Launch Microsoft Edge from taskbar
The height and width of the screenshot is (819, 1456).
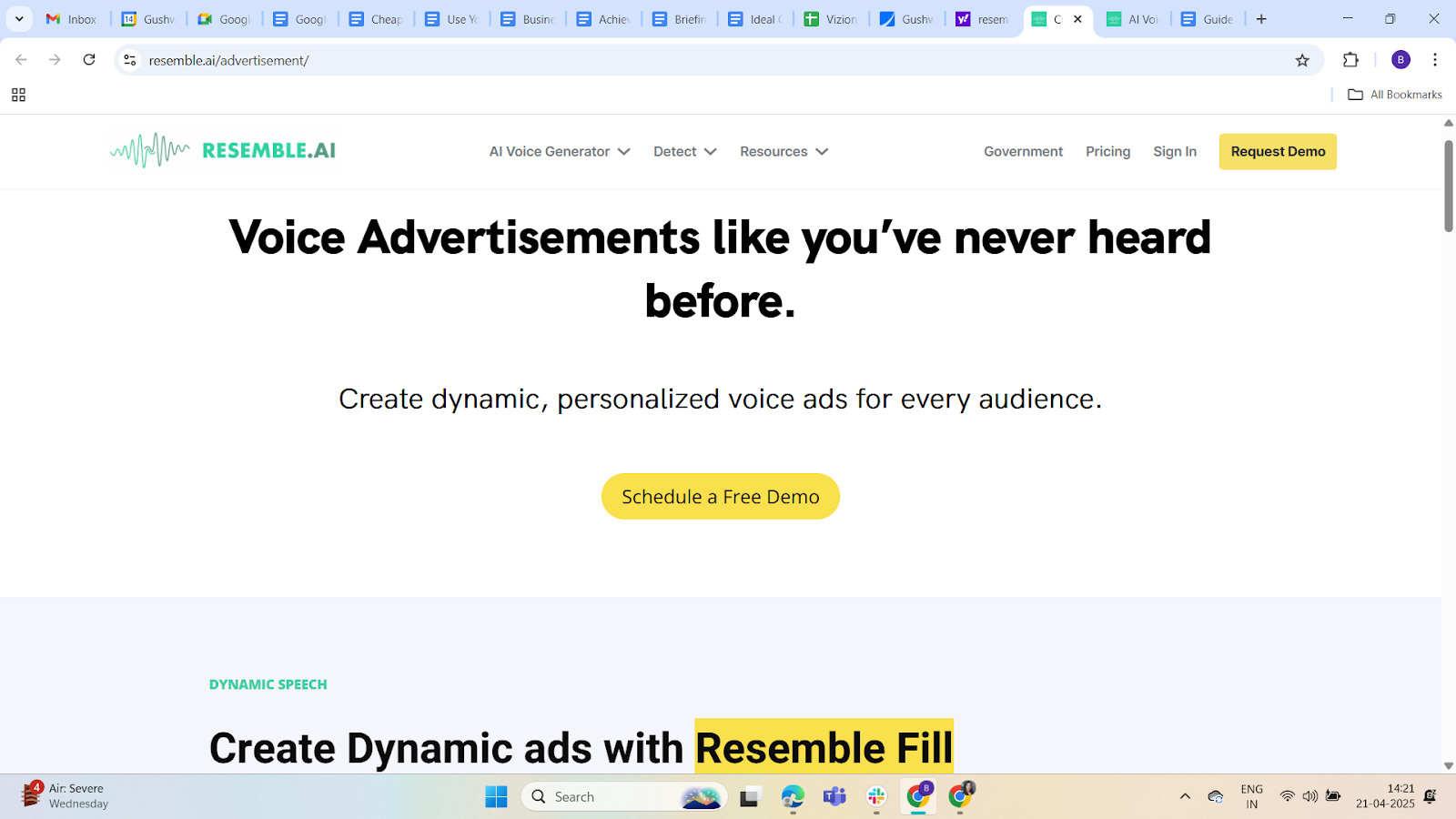click(793, 797)
